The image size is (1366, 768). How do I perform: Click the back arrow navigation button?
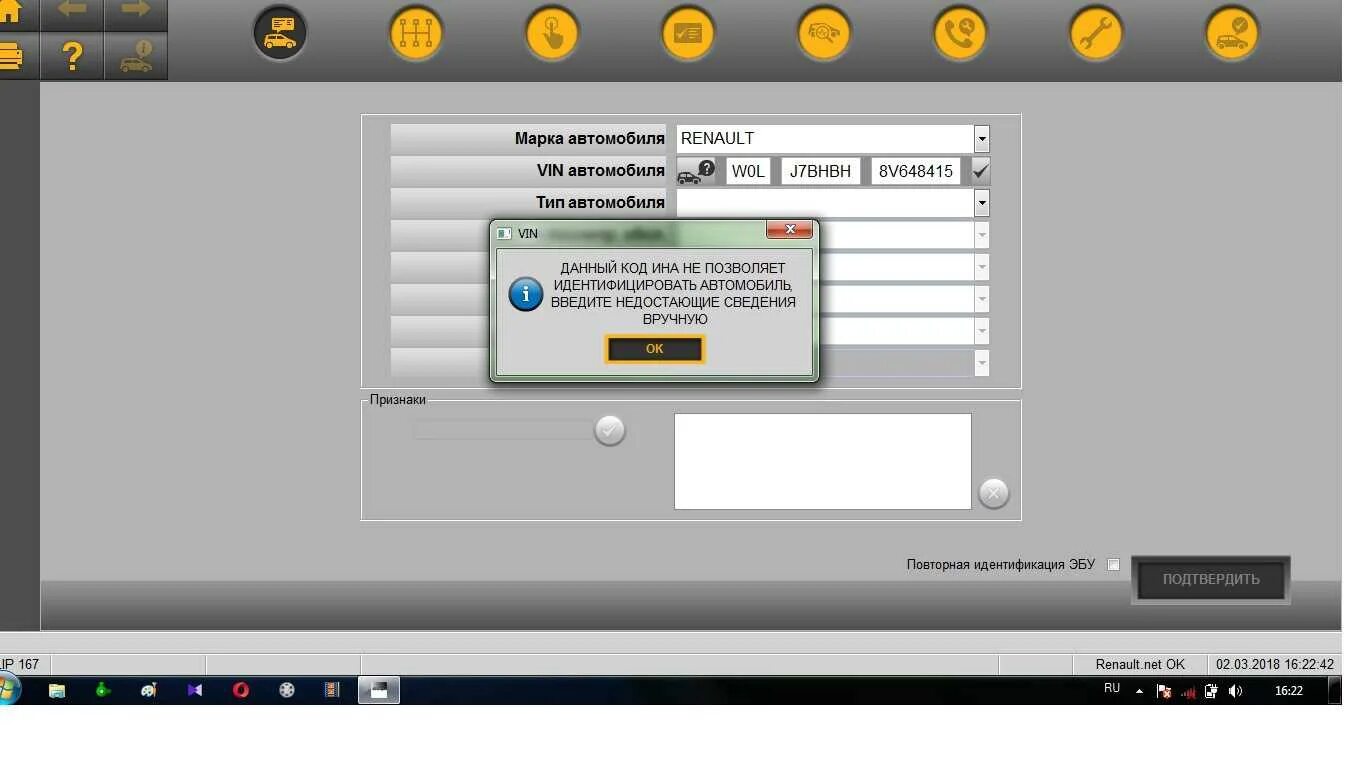(72, 12)
